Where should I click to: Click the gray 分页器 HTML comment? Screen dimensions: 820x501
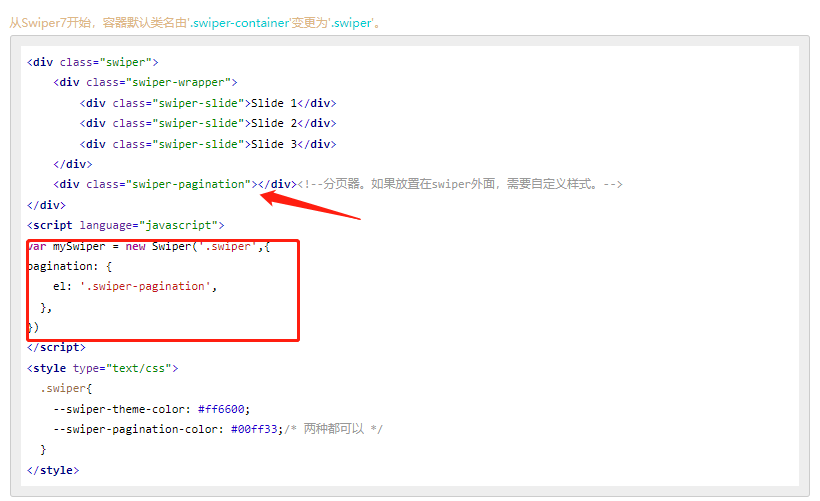coord(460,184)
